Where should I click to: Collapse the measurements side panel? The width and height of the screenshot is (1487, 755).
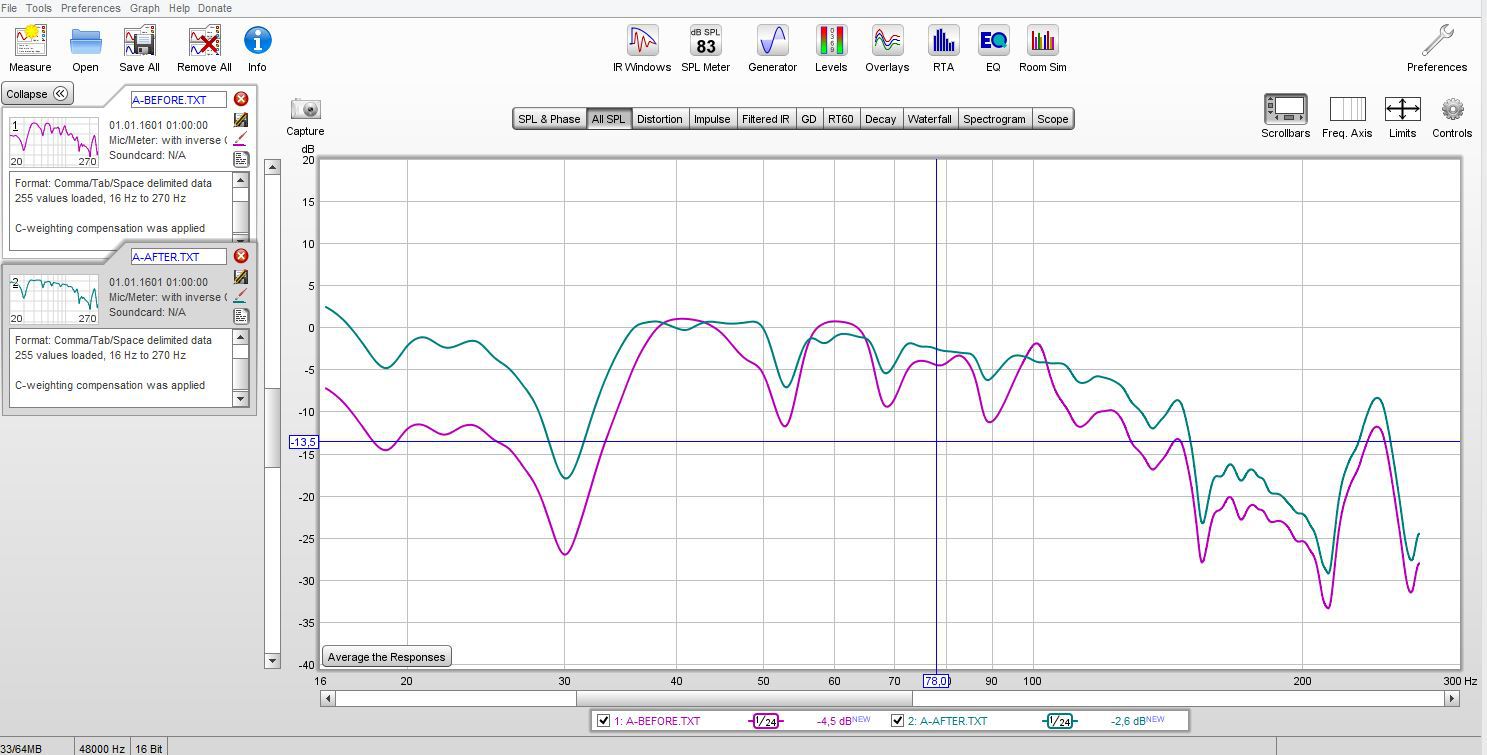[x=37, y=94]
